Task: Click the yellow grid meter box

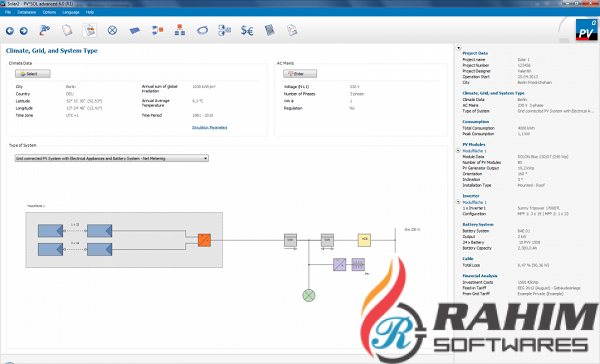Action: coord(364,240)
